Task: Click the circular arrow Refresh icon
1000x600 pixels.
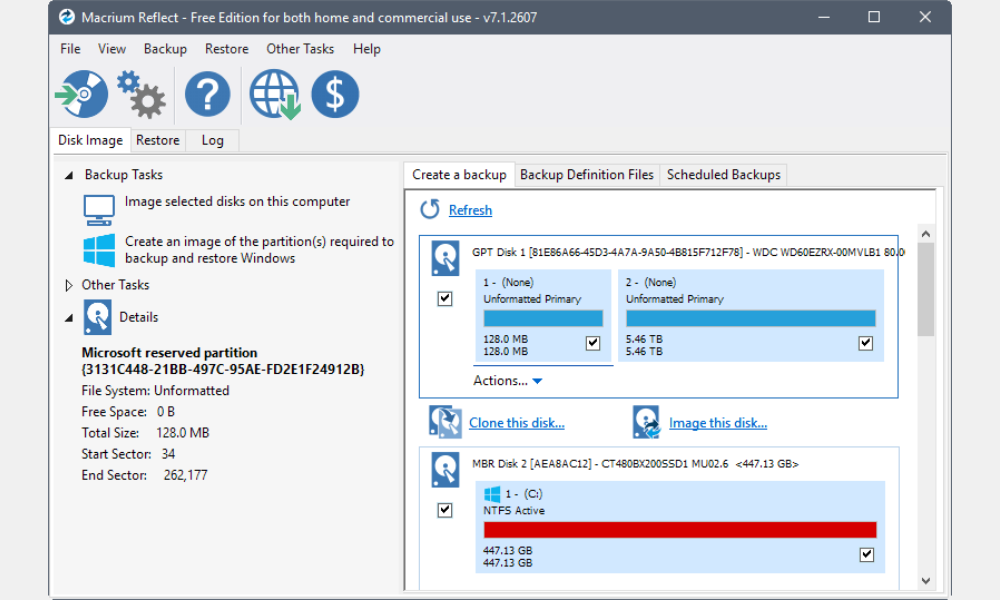Action: 430,209
